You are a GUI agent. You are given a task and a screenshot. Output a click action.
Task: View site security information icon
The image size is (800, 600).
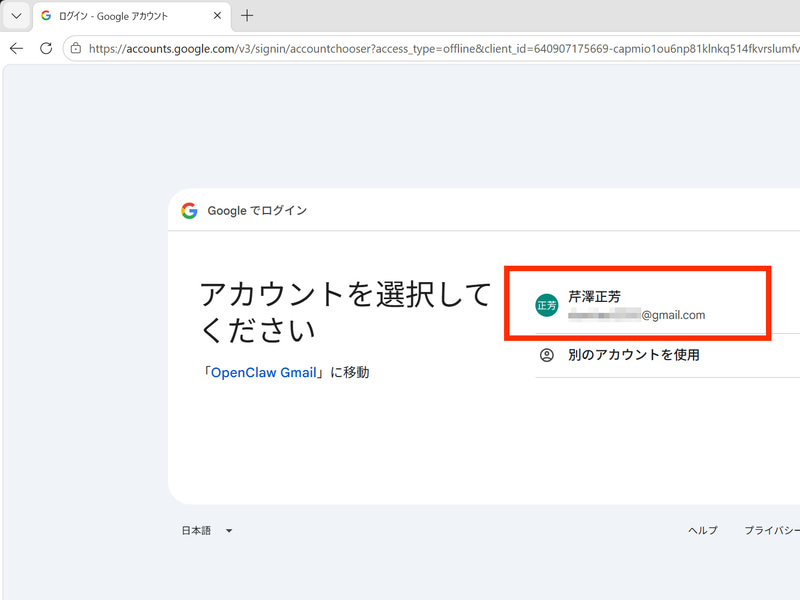(x=76, y=48)
